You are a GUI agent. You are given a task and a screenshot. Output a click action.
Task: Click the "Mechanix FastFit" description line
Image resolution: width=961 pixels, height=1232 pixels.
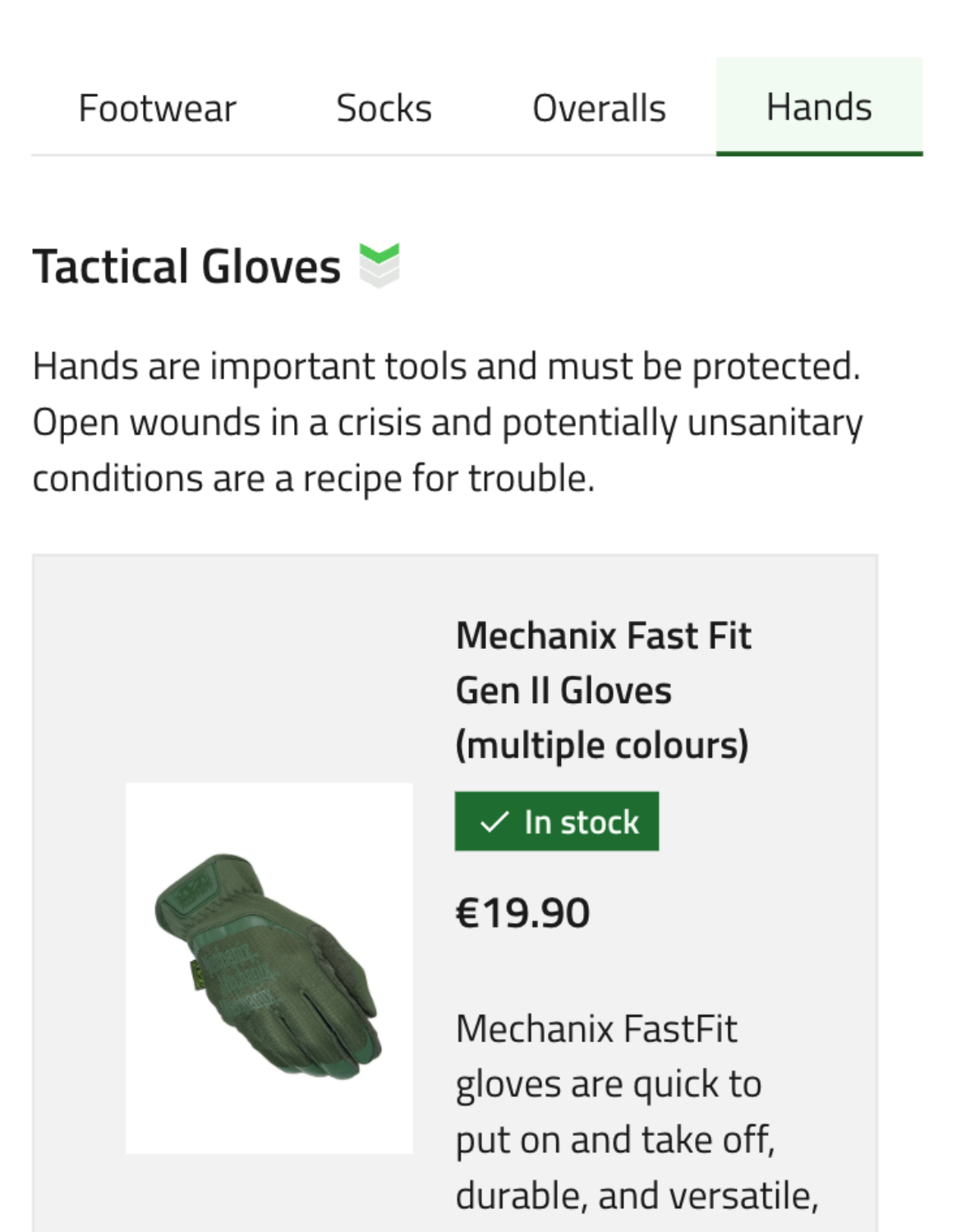(x=596, y=1029)
